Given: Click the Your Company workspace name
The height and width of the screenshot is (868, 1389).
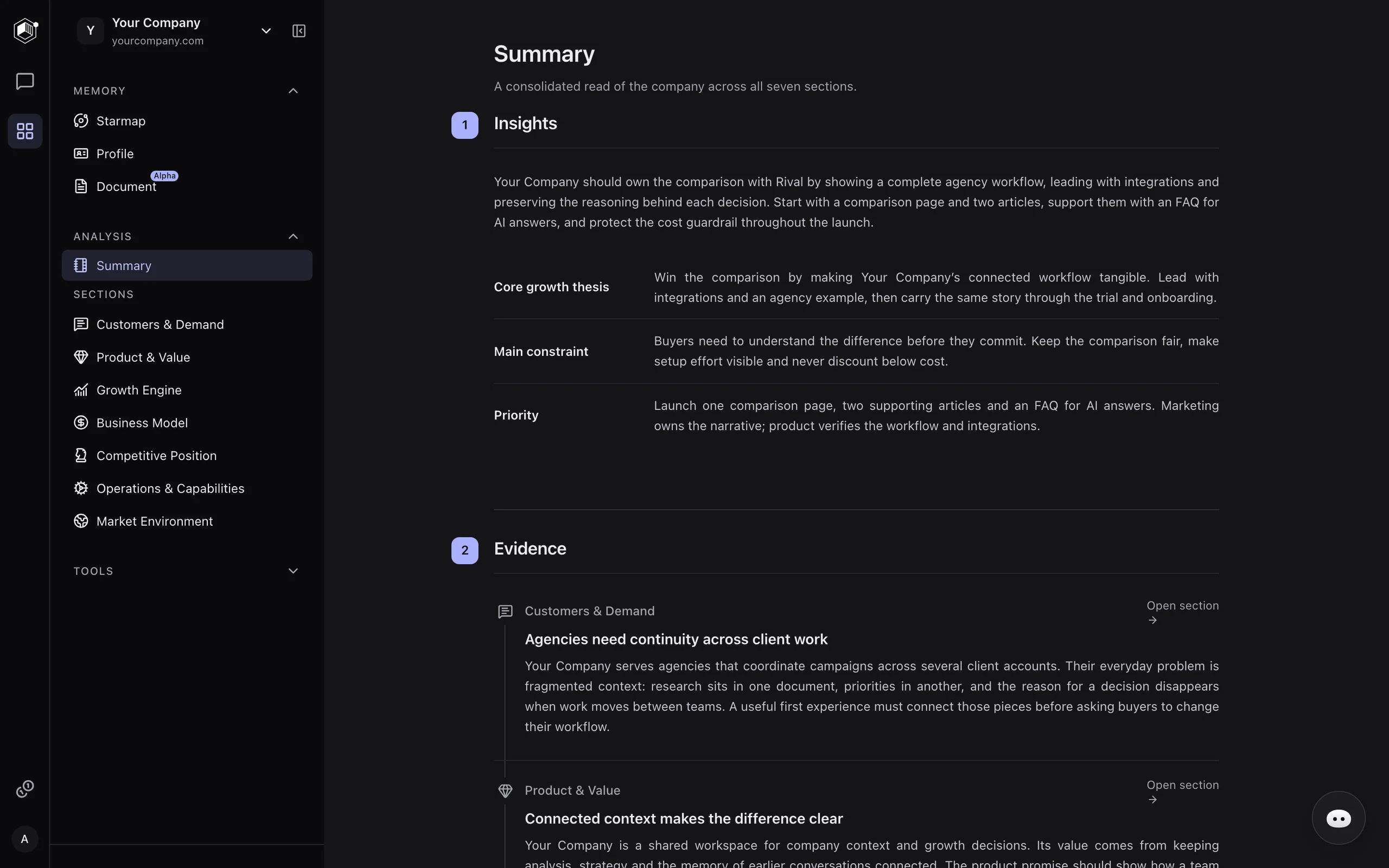Looking at the screenshot, I should 156,22.
